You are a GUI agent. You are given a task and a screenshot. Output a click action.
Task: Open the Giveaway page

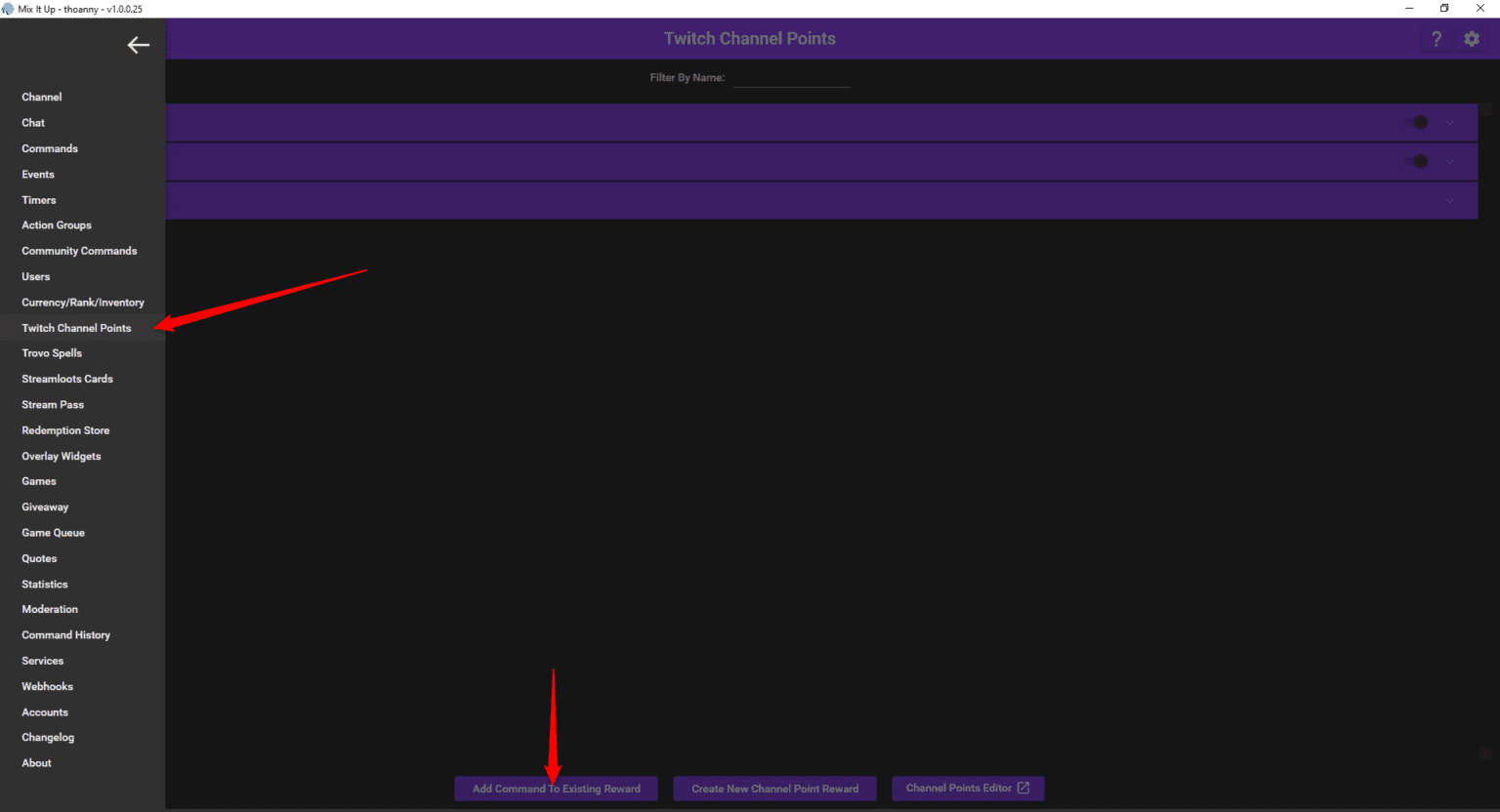point(45,507)
